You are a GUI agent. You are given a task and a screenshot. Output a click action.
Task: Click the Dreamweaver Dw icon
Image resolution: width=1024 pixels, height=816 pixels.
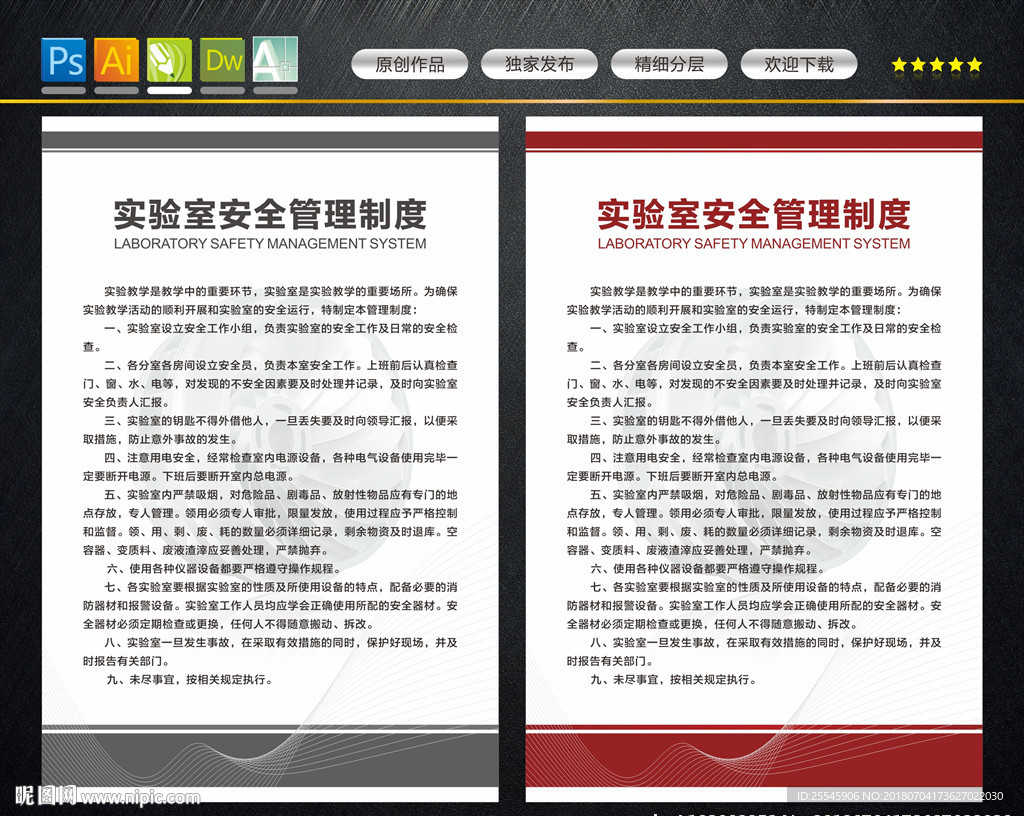click(x=222, y=59)
